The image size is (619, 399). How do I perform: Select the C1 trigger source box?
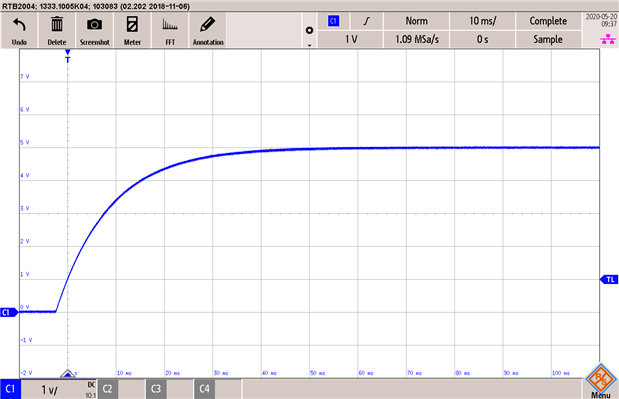coord(334,21)
